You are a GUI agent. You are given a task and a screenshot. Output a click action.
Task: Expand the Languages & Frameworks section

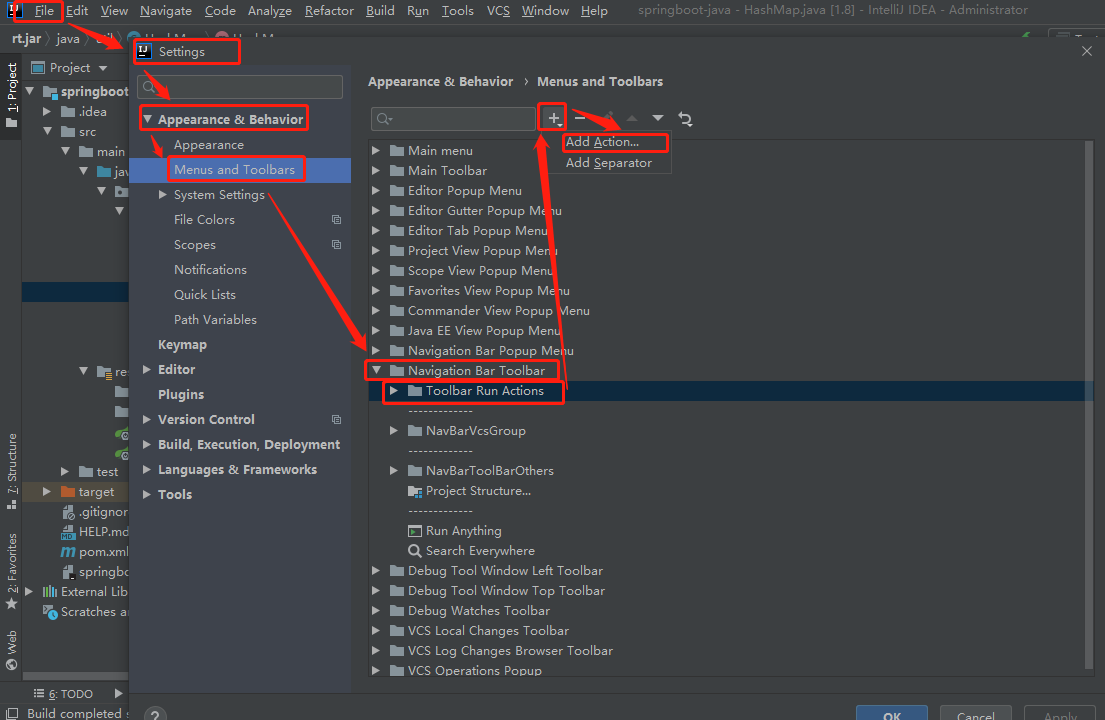[147, 469]
